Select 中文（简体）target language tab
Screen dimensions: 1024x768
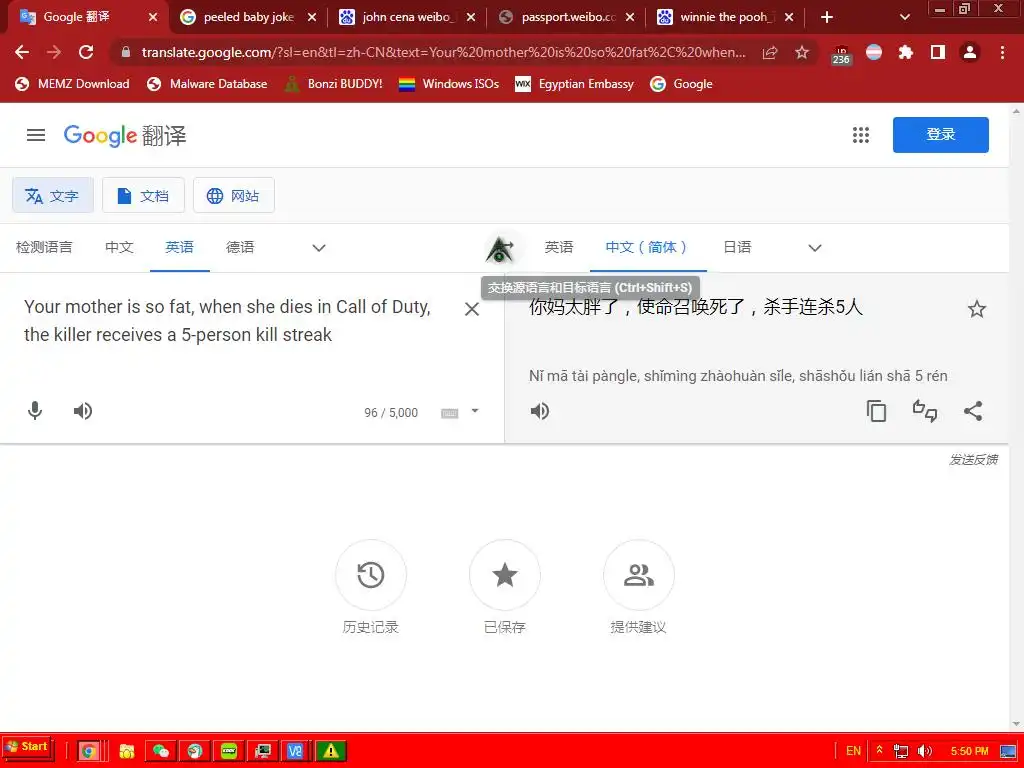pos(648,248)
